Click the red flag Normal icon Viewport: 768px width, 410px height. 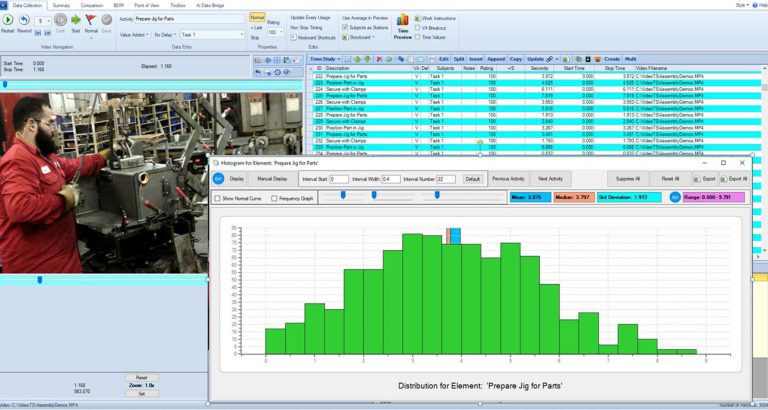pos(91,20)
